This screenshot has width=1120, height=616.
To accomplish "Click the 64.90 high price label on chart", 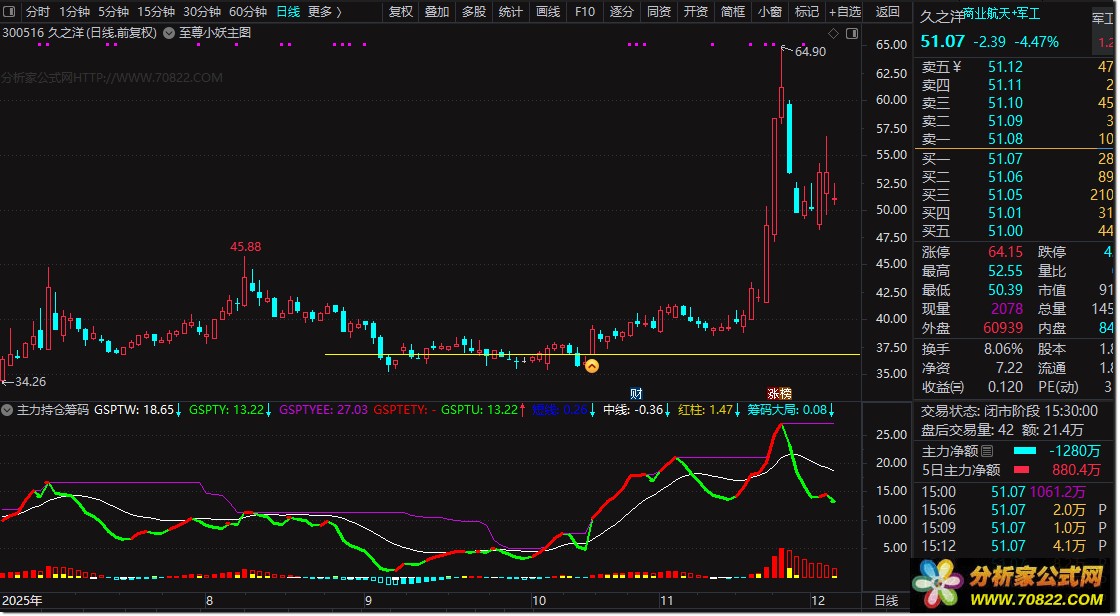I will tap(811, 51).
